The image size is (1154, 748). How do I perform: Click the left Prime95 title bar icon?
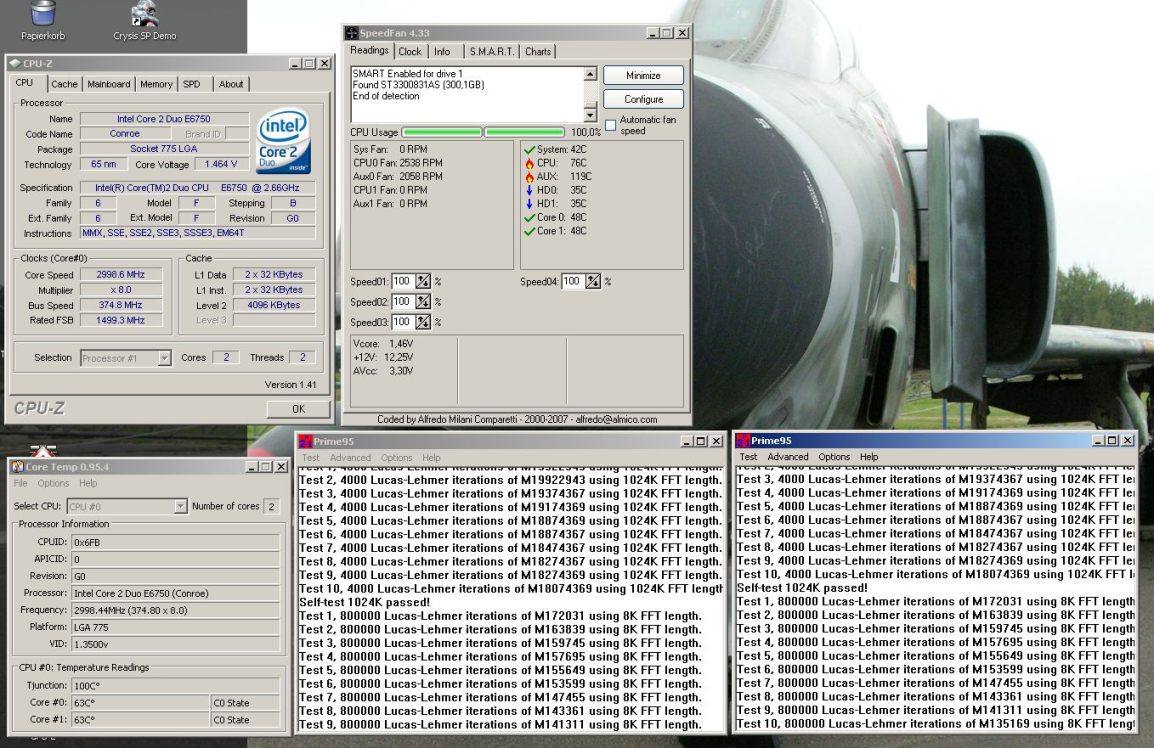point(305,441)
